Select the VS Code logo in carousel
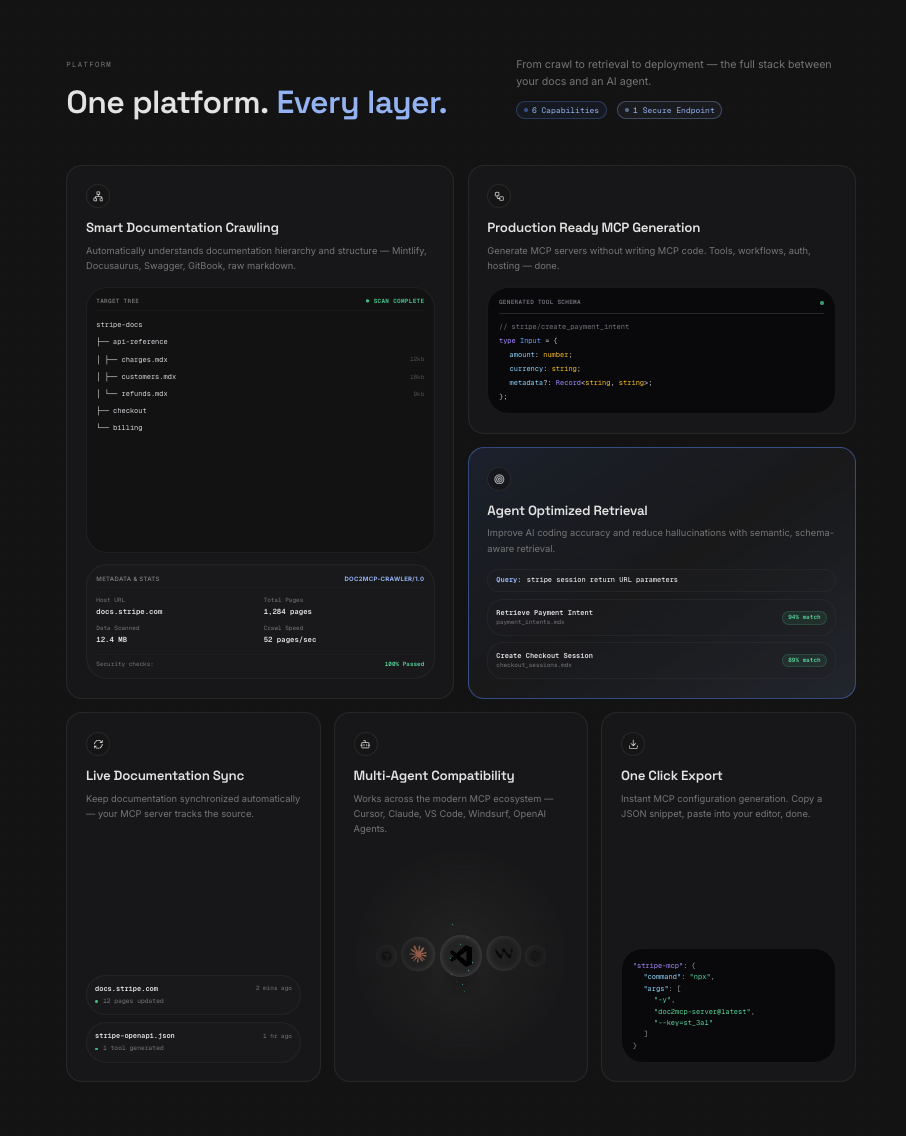Screen dimensions: 906x1136 (x=461, y=956)
